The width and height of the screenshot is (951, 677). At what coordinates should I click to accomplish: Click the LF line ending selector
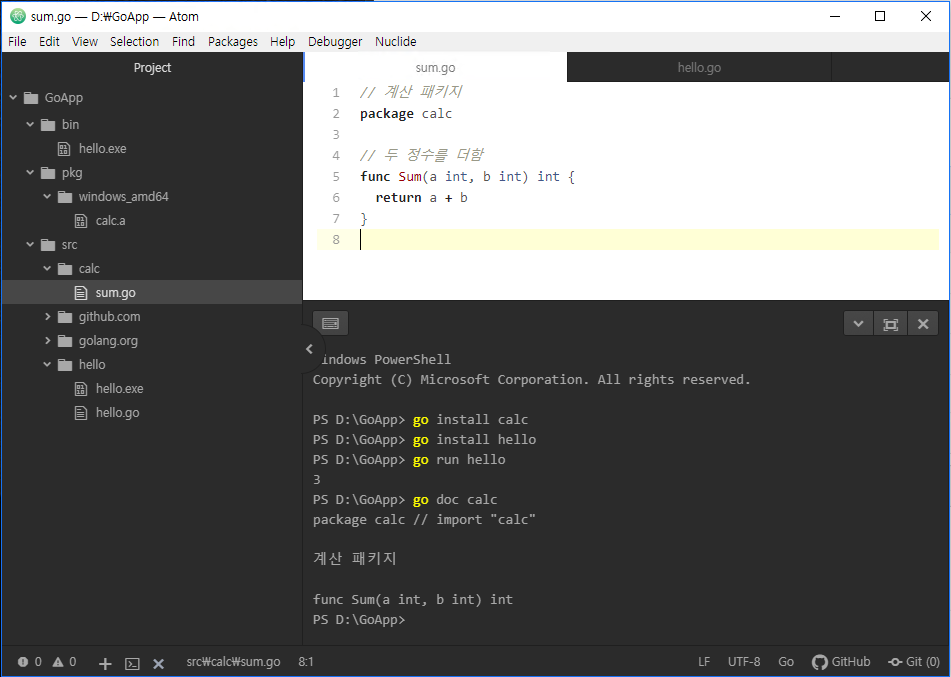point(704,662)
